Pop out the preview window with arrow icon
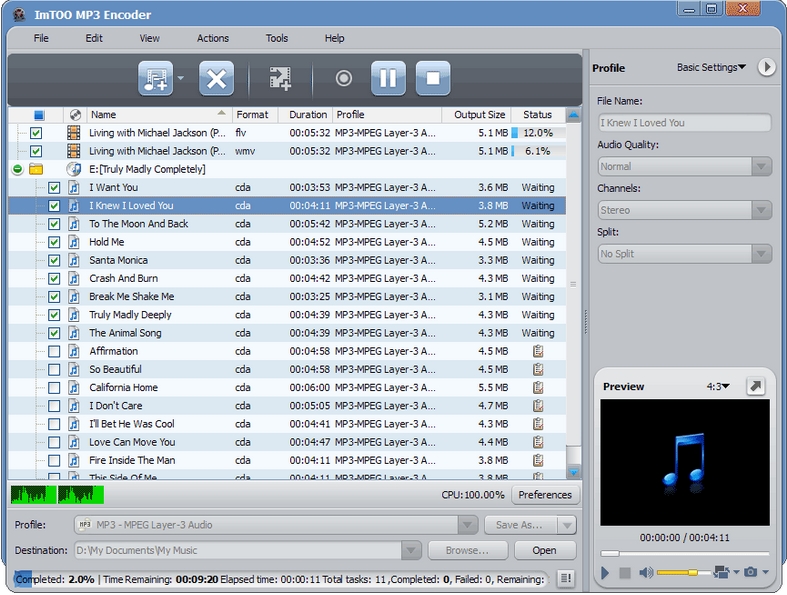 point(755,386)
